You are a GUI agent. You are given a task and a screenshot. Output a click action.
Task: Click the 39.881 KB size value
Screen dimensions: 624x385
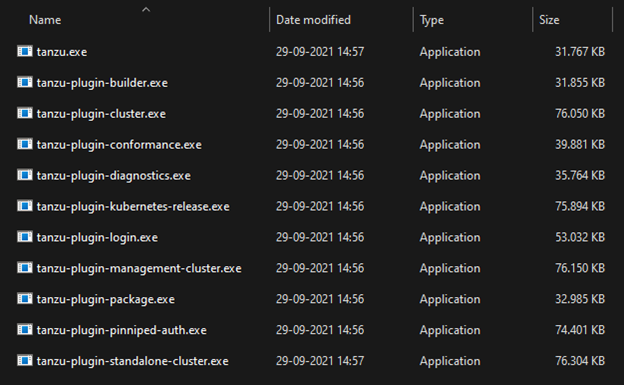580,144
